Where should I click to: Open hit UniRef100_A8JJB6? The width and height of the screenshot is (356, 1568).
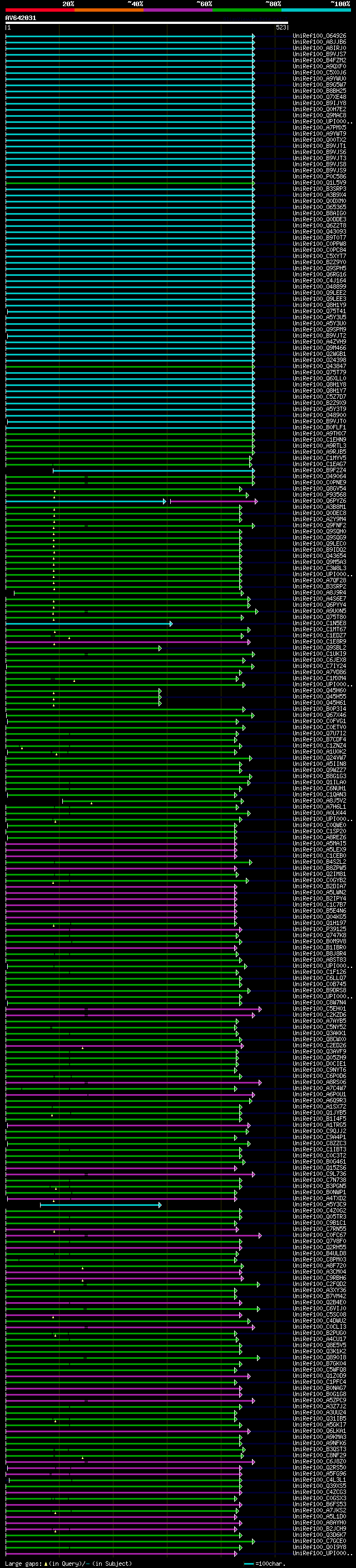coord(319,42)
